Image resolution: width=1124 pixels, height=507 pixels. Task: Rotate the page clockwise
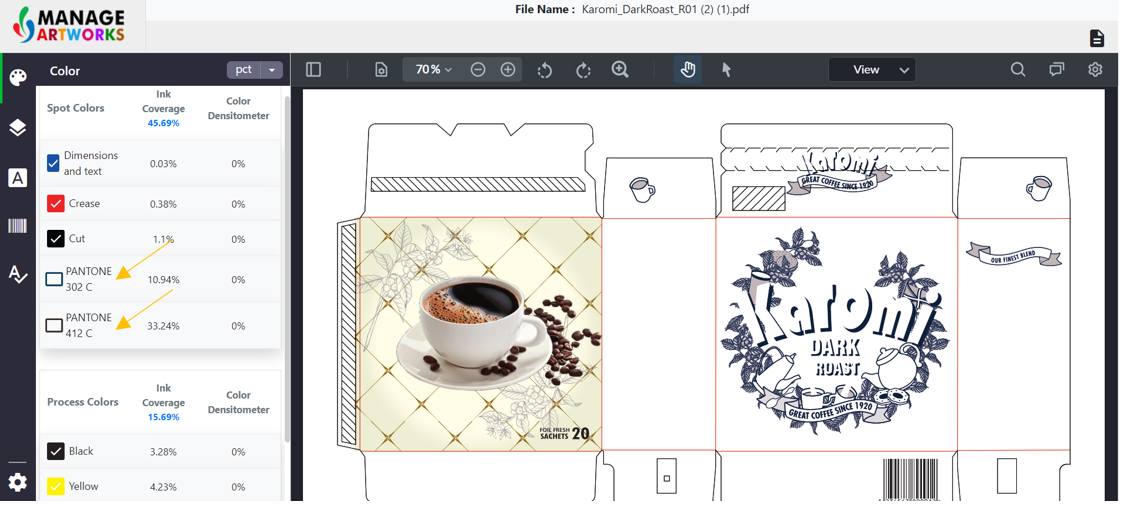(584, 70)
